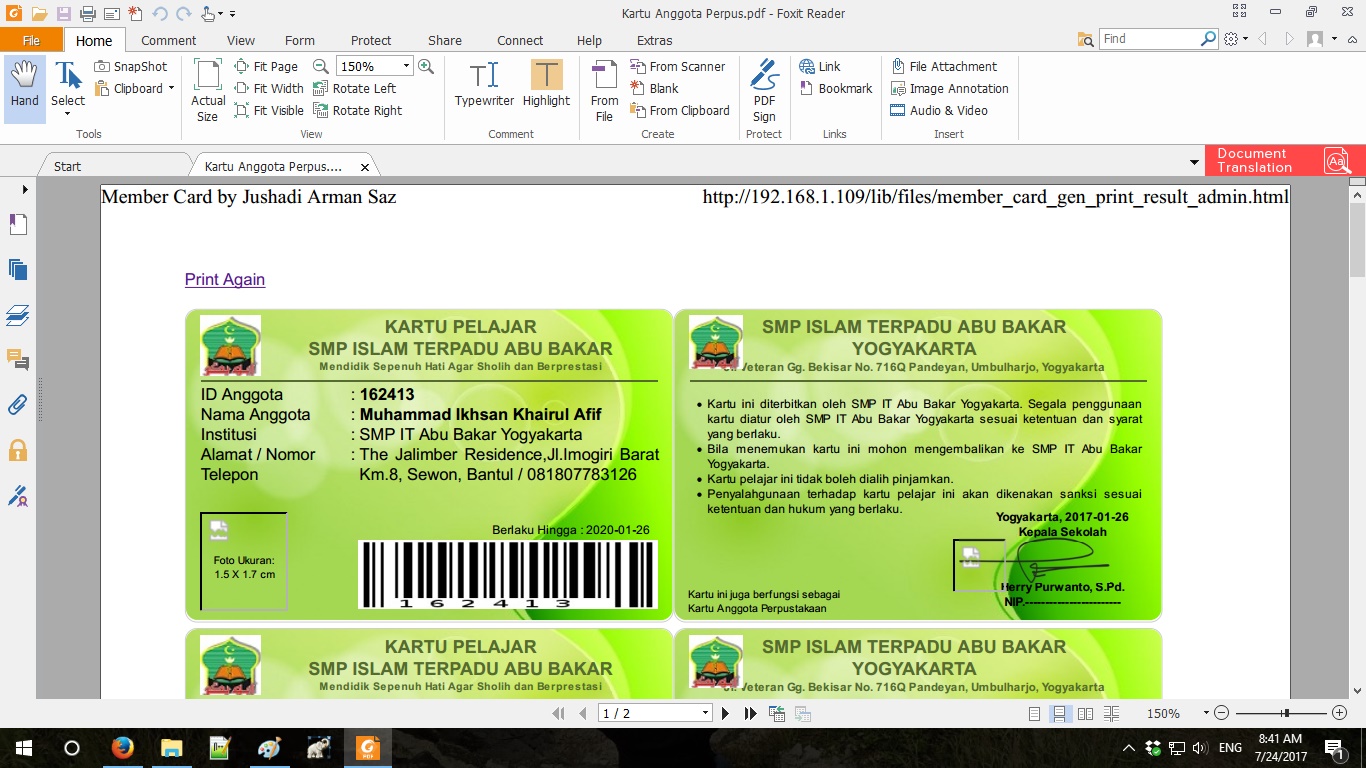
Task: Open the Attachments paperclip panel
Action: 18,404
